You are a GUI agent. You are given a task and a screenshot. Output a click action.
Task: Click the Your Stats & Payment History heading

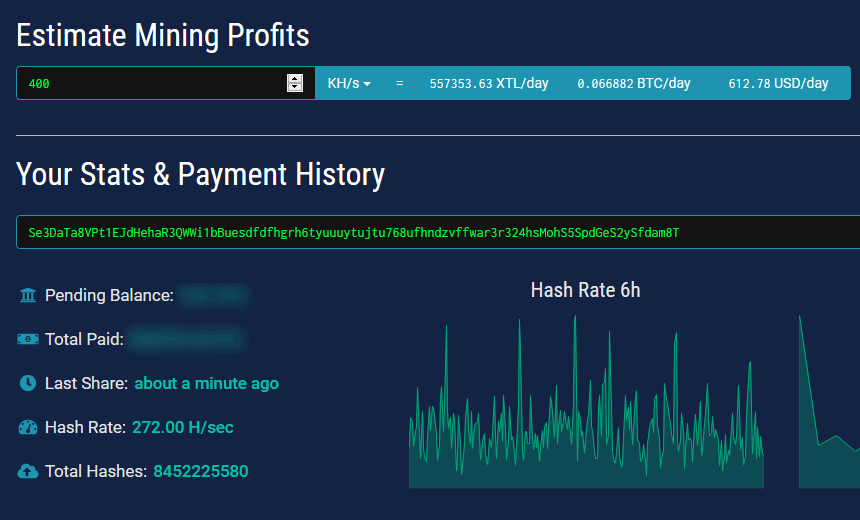coord(201,174)
